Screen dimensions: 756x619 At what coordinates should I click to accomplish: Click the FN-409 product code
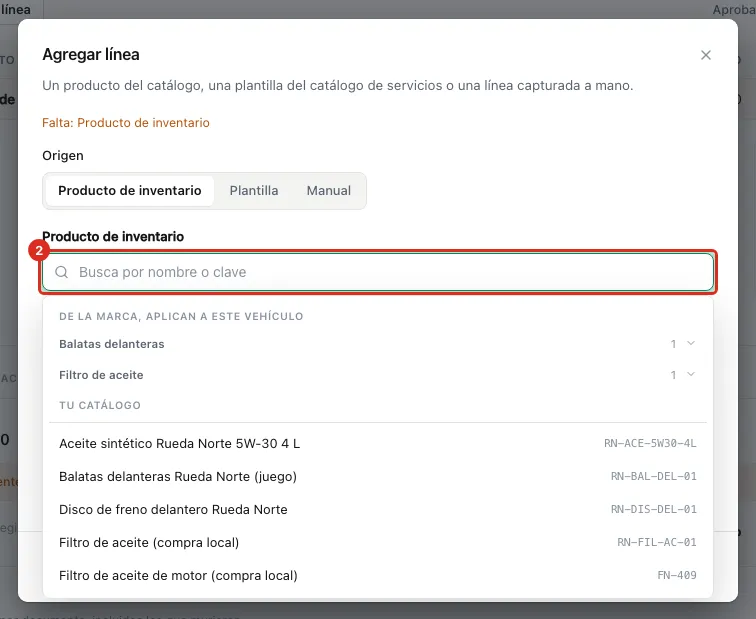677,575
